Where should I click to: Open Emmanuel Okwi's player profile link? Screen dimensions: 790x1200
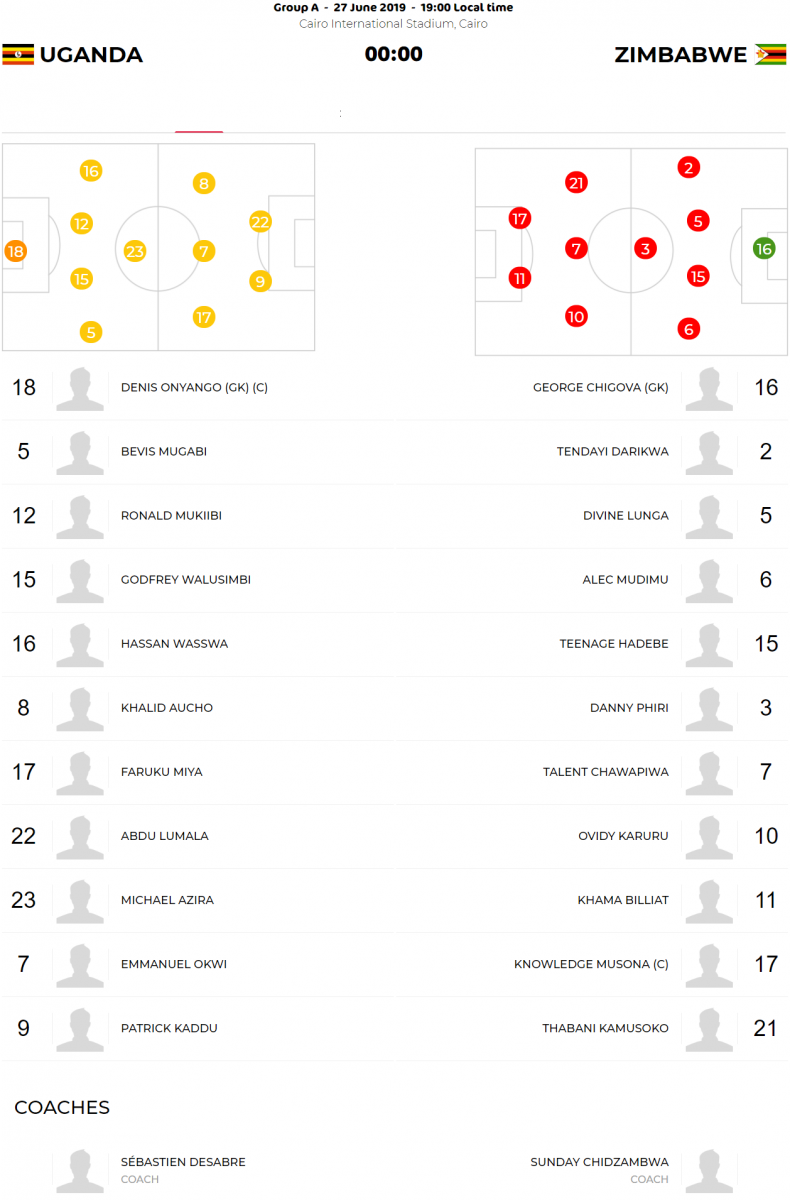(x=173, y=964)
